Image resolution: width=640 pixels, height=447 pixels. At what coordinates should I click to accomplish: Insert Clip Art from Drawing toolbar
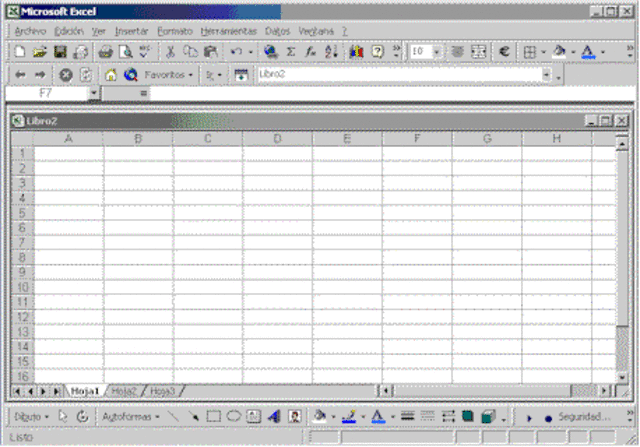294,417
